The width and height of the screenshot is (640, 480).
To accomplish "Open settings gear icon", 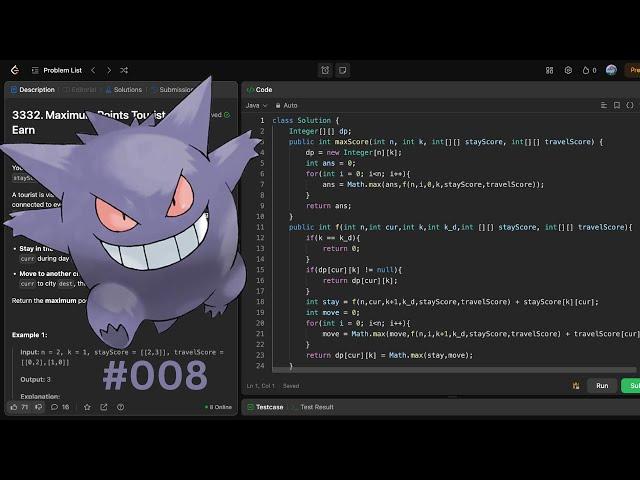I will pyautogui.click(x=568, y=70).
